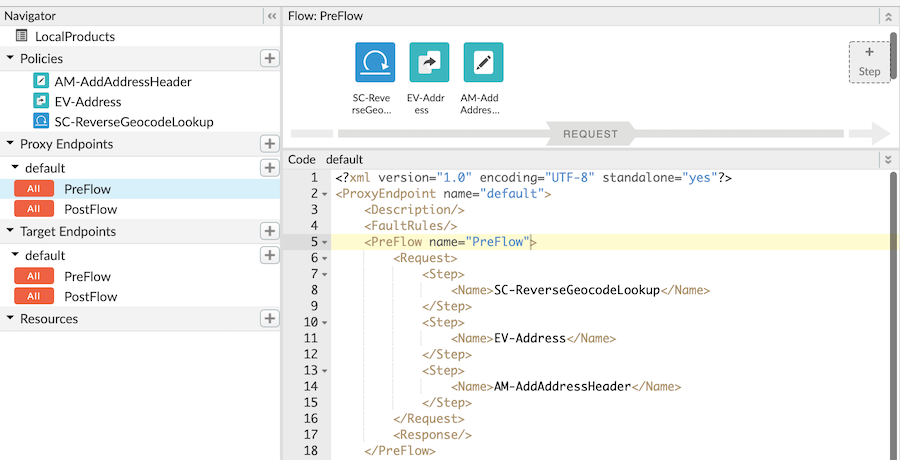Add a new policy with plus button
Viewport: 900px width, 460px height.
click(x=269, y=58)
